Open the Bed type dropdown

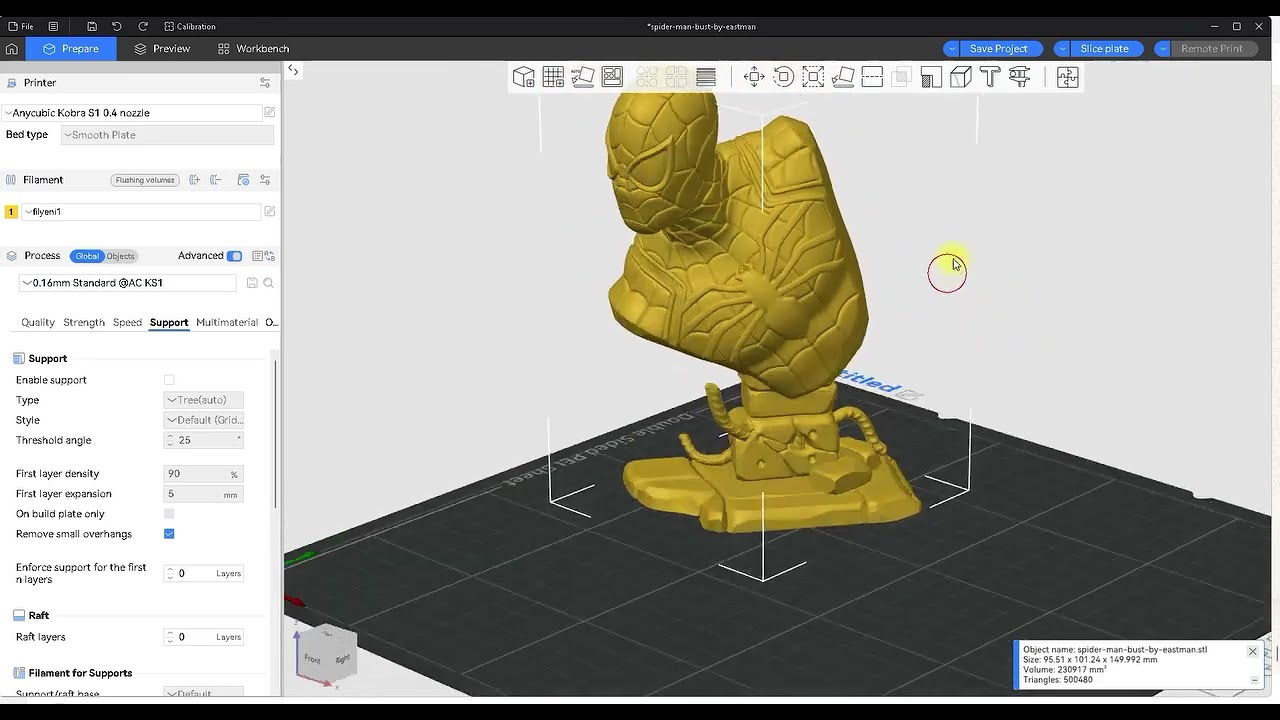167,135
